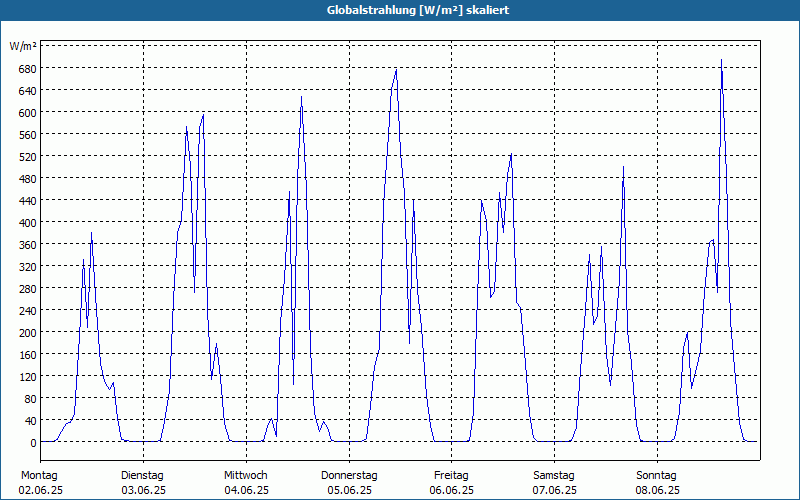Click the 05.06.25 date label

point(350,491)
